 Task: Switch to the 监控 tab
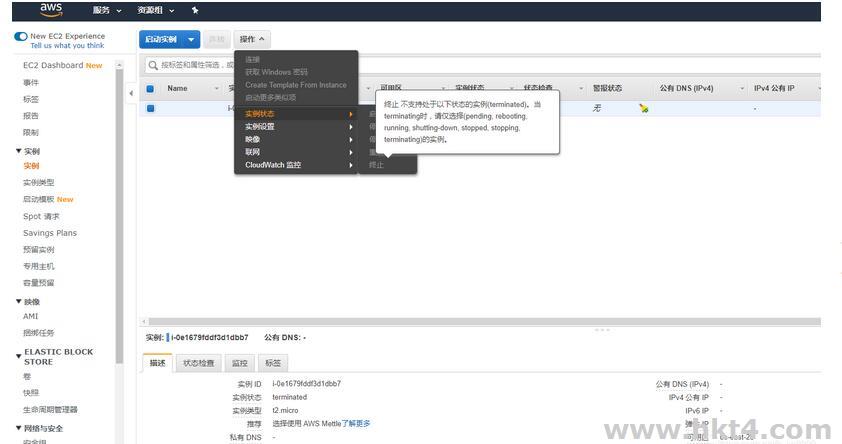(x=239, y=363)
